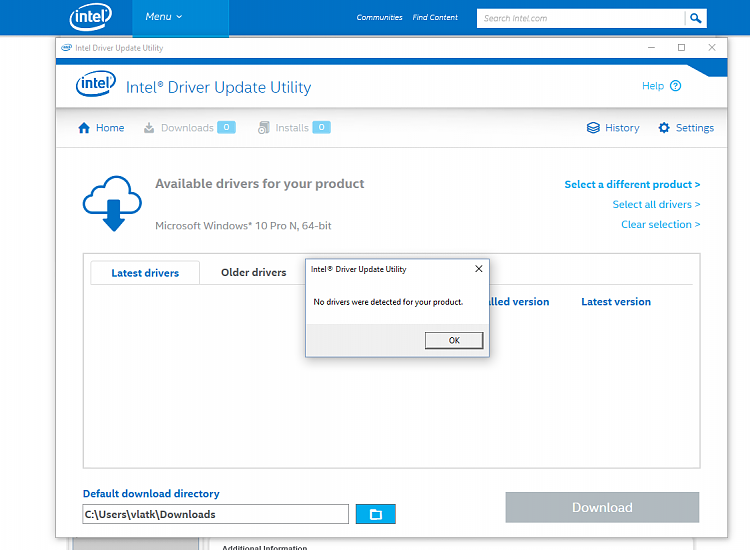Close the Intel Driver Update Utility dialog
Viewport: 750px width, 550px height.
tap(478, 269)
